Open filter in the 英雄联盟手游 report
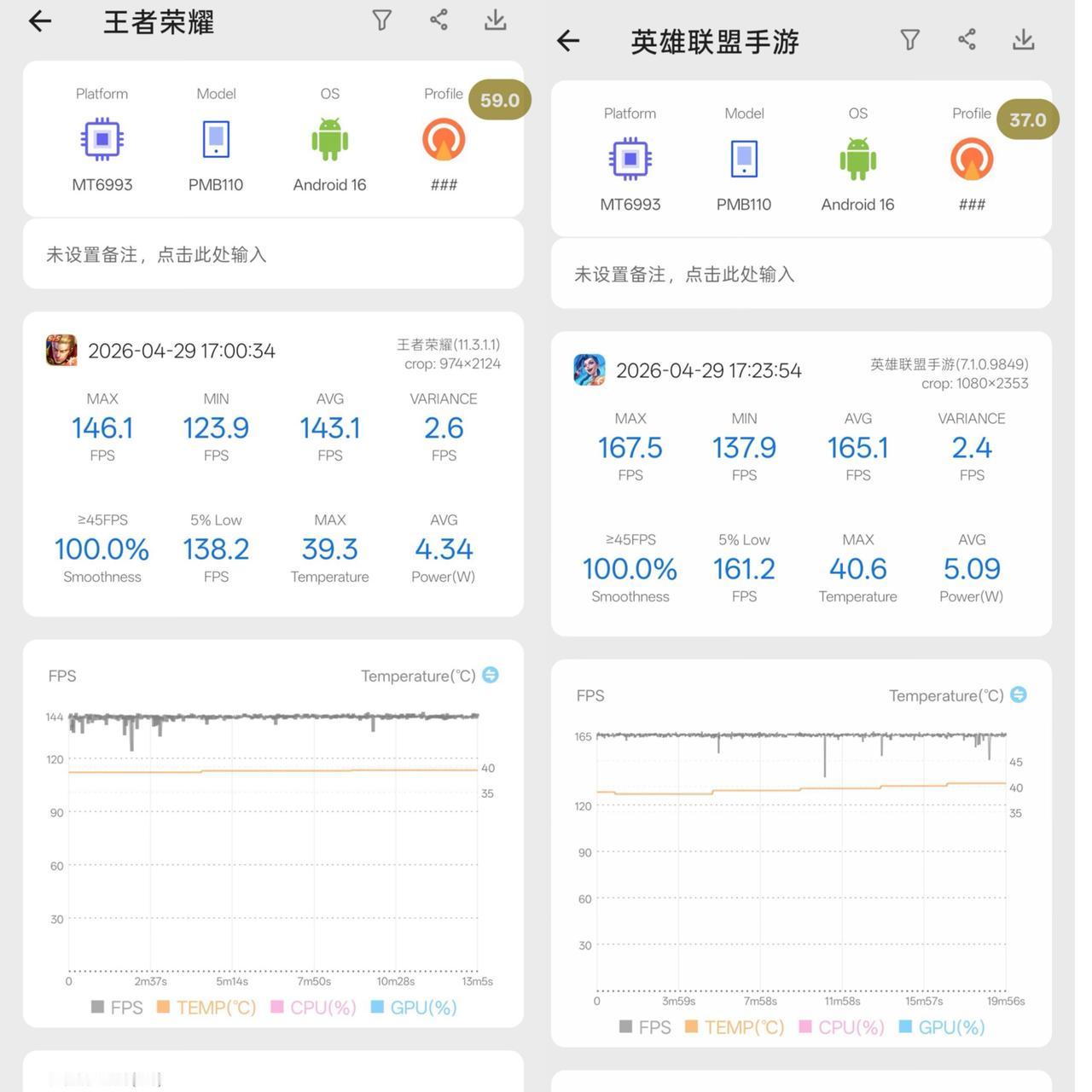Viewport: 1092px width, 1092px height. [910, 40]
